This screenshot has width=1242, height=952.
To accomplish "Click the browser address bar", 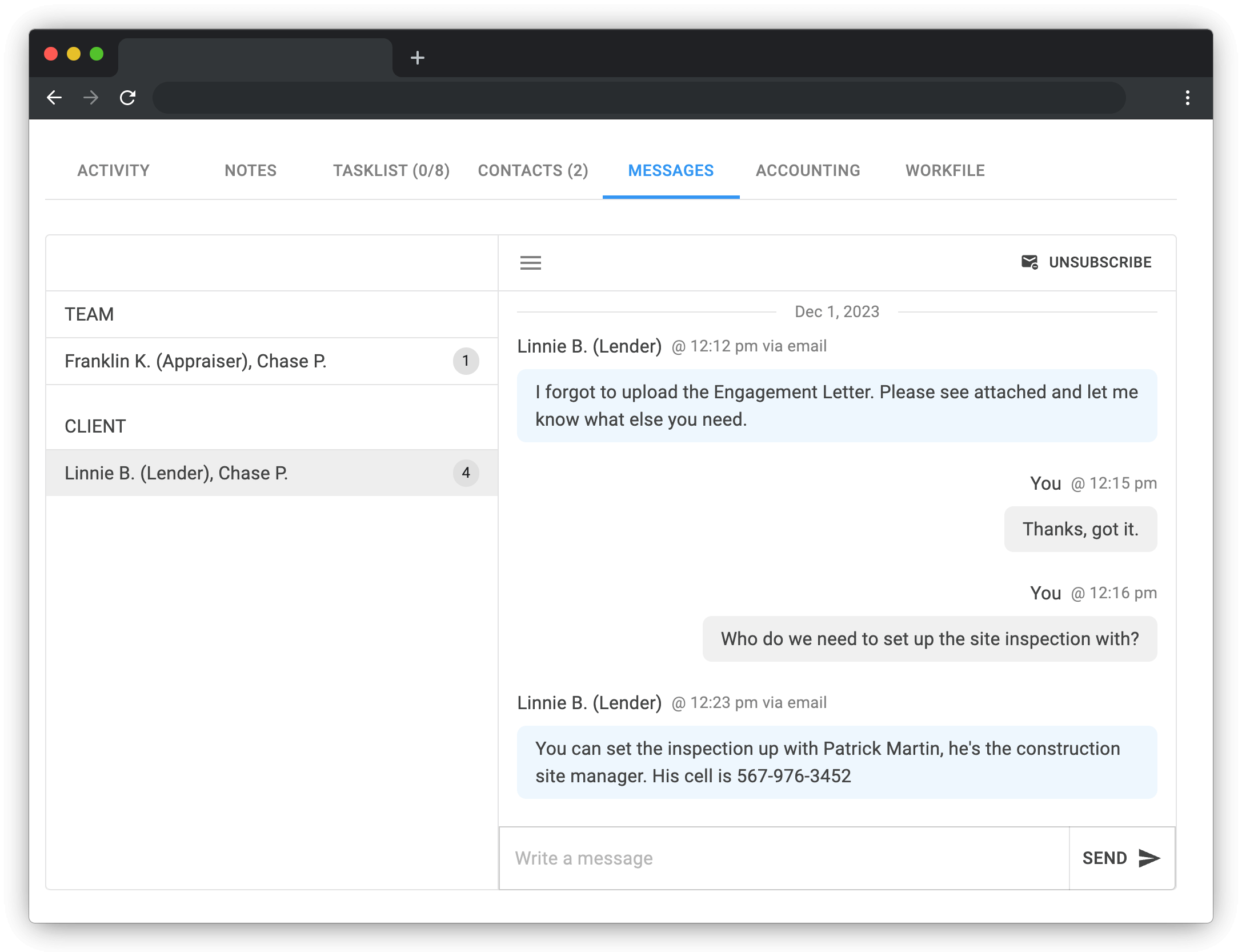I will pos(639,98).
